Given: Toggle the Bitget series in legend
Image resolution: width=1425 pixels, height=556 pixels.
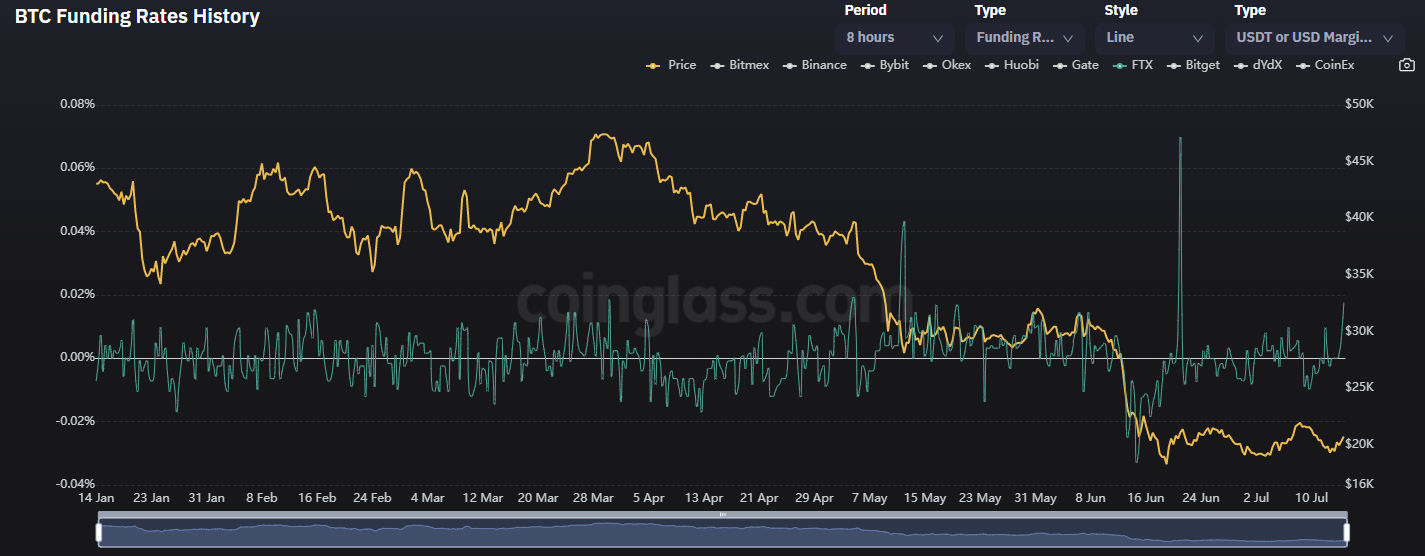Looking at the screenshot, I should (1194, 65).
